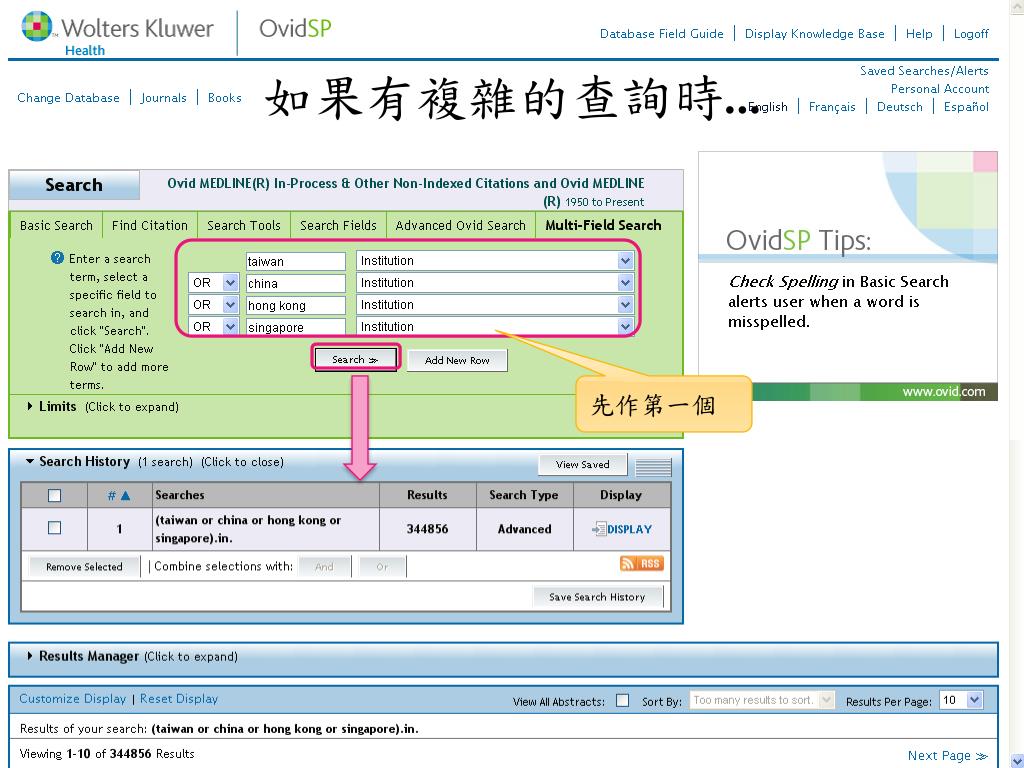Open the Personal Account link

pos(940,89)
